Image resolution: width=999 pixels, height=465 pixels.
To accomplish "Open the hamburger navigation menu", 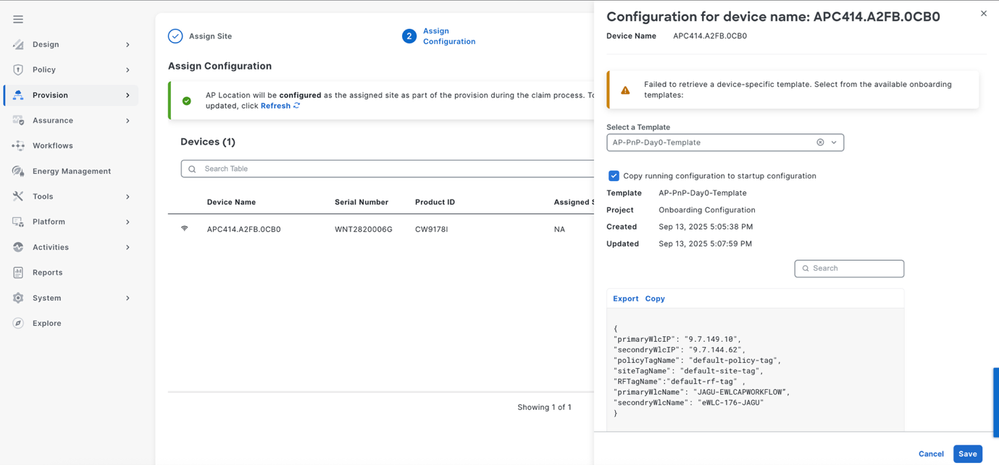I will tap(18, 19).
